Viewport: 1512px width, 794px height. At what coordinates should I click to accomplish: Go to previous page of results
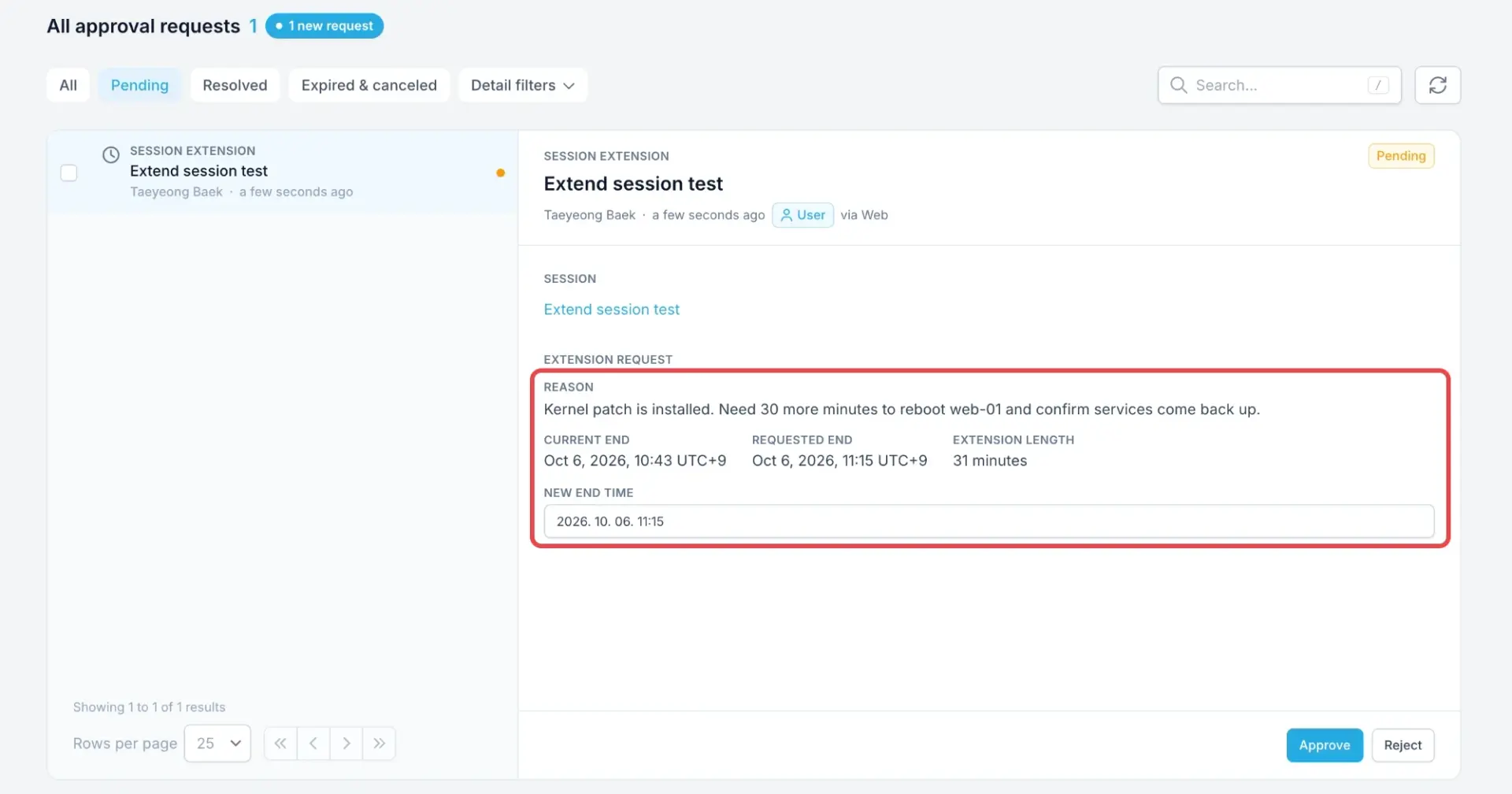pyautogui.click(x=313, y=743)
